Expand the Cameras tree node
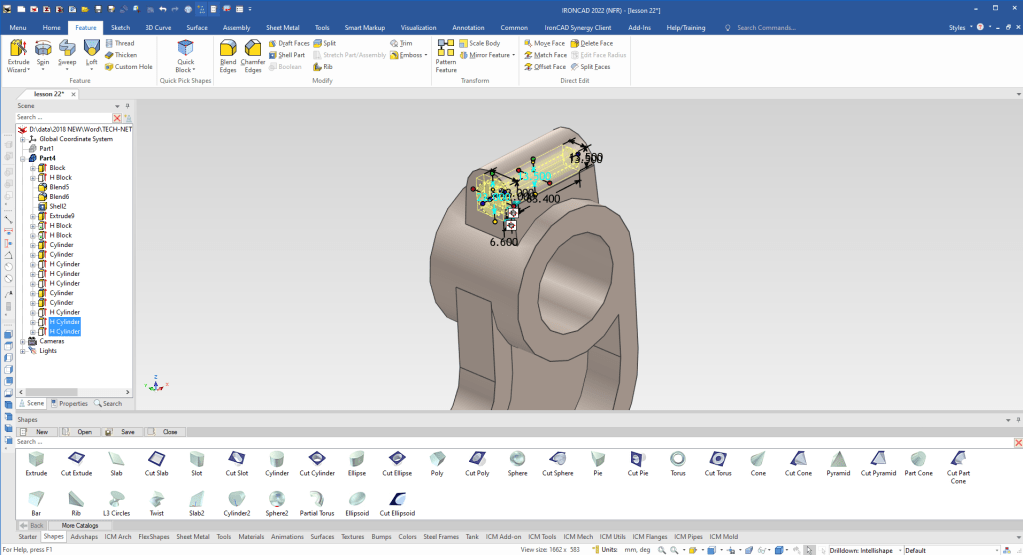 23,341
